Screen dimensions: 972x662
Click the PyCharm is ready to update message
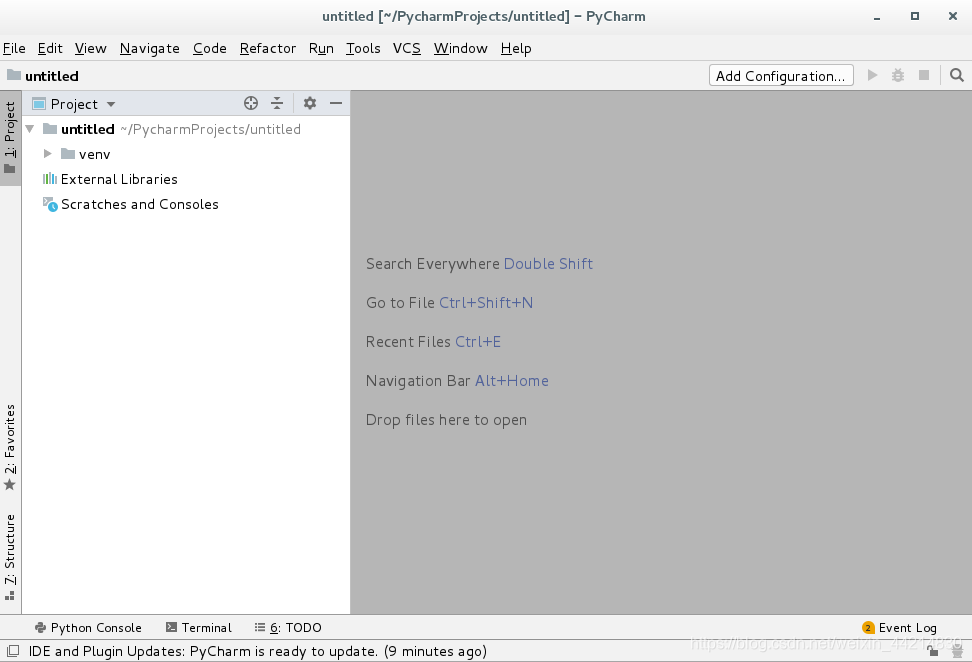[258, 651]
